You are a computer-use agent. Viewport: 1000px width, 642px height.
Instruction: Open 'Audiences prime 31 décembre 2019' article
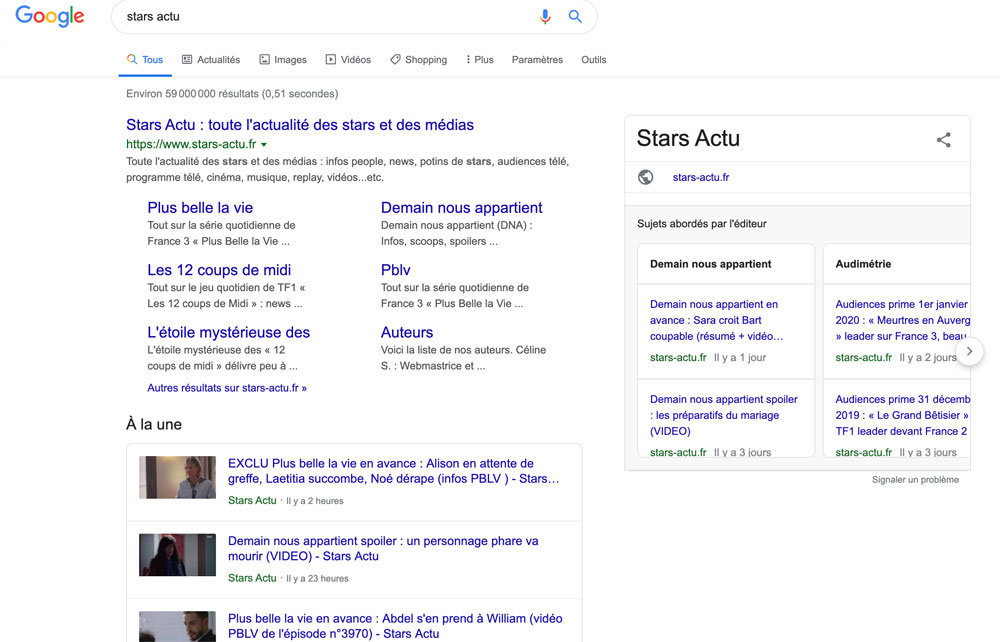click(902, 415)
